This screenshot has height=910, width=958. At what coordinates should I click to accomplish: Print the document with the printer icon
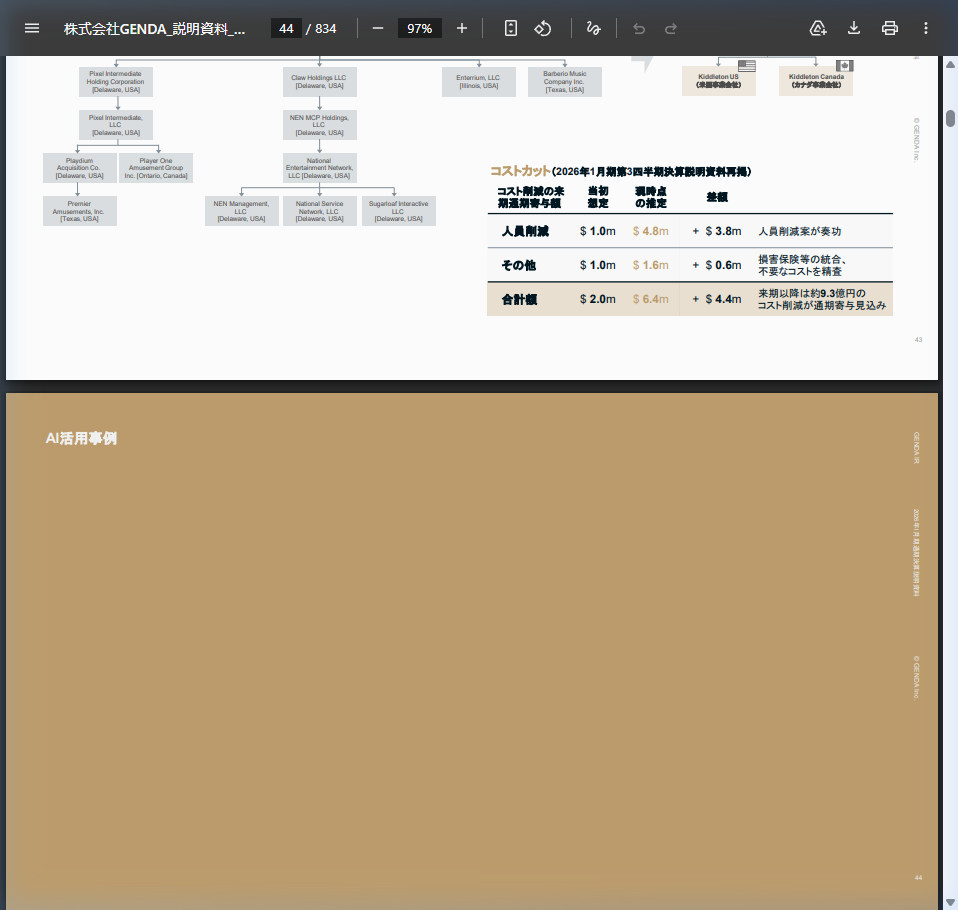pos(890,28)
